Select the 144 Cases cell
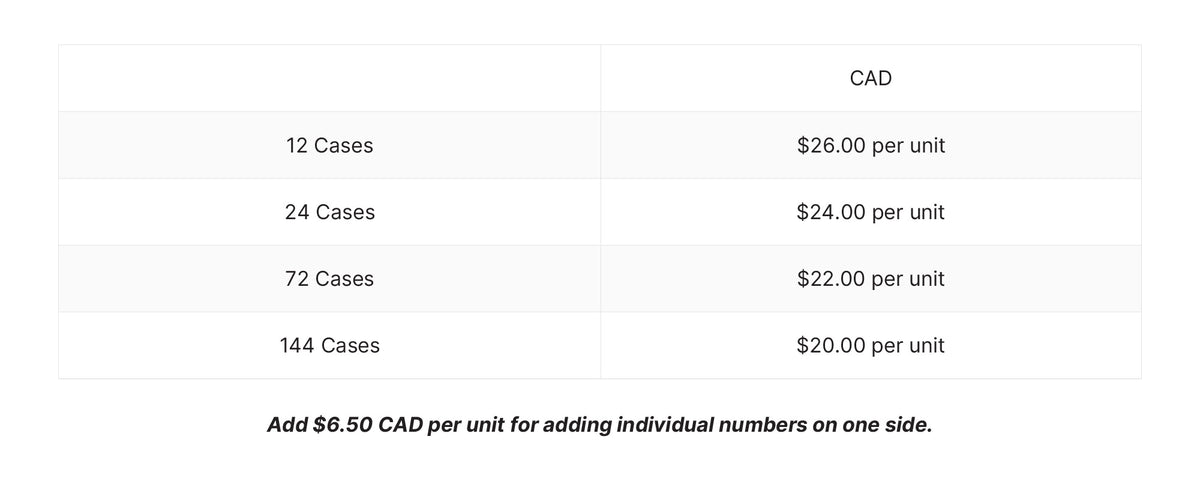 329,346
